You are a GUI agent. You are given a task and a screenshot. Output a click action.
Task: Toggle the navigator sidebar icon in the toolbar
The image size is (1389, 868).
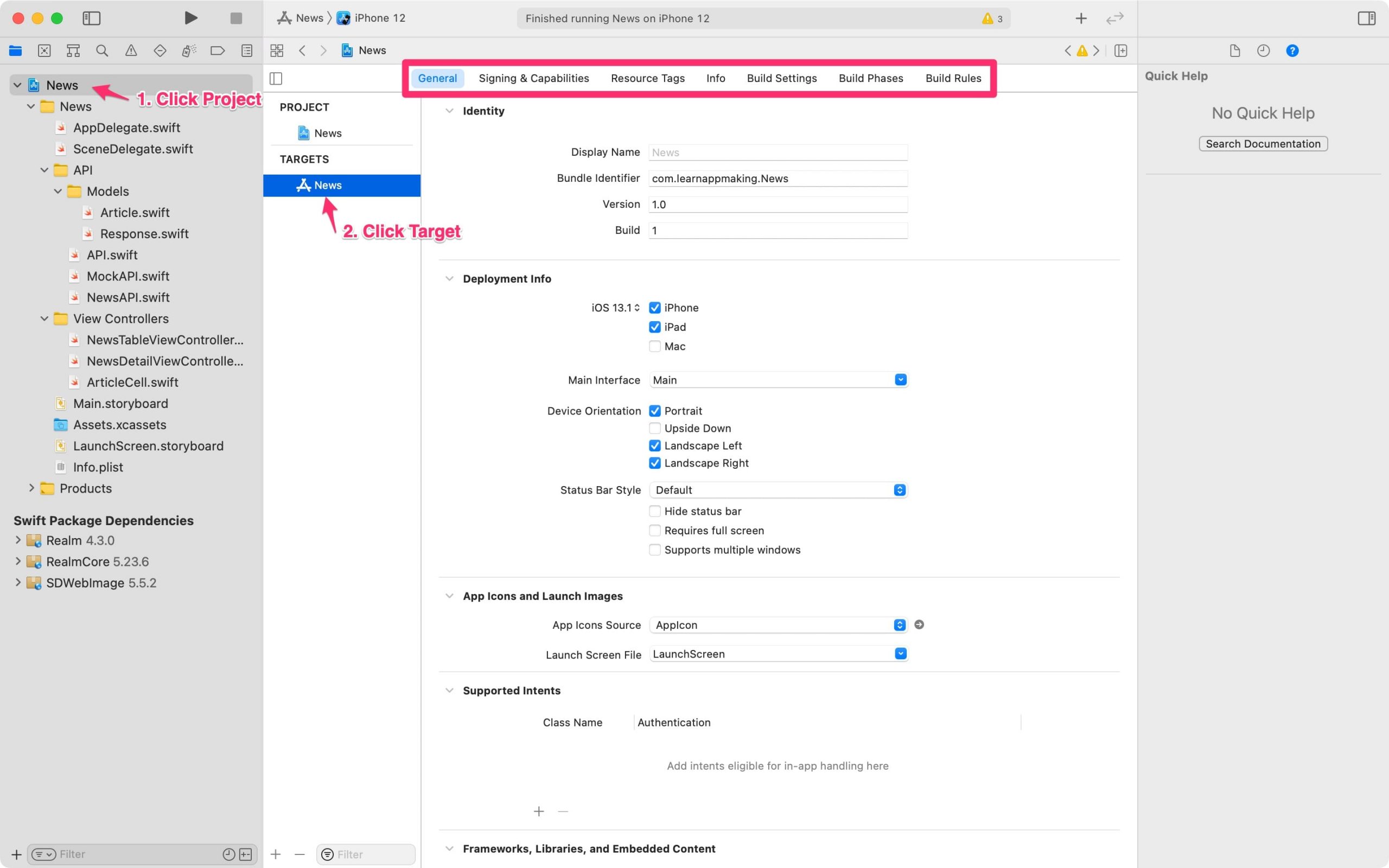(91, 18)
